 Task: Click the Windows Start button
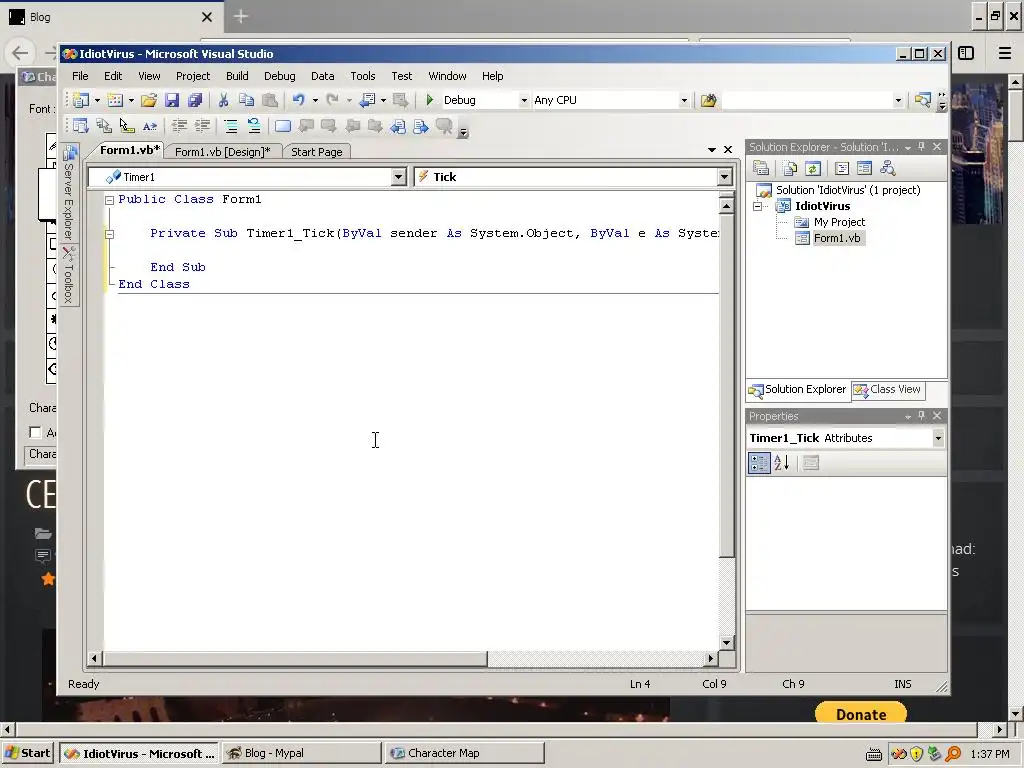[x=28, y=753]
